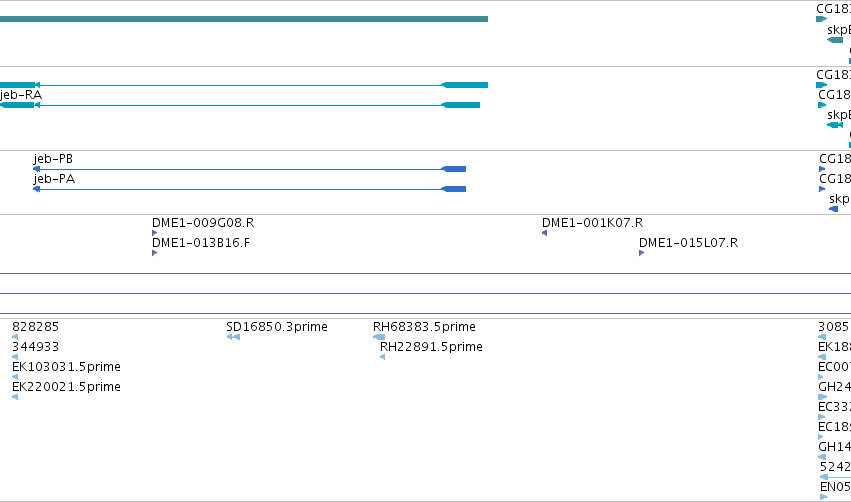Click the double-arrow glyph under SD16850.3prime
This screenshot has width=851, height=502.
click(x=233, y=337)
